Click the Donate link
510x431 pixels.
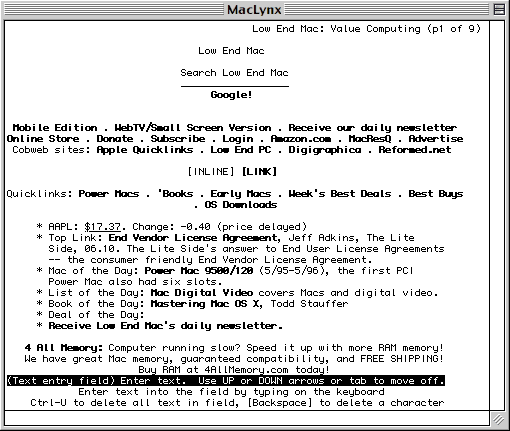(x=115, y=139)
